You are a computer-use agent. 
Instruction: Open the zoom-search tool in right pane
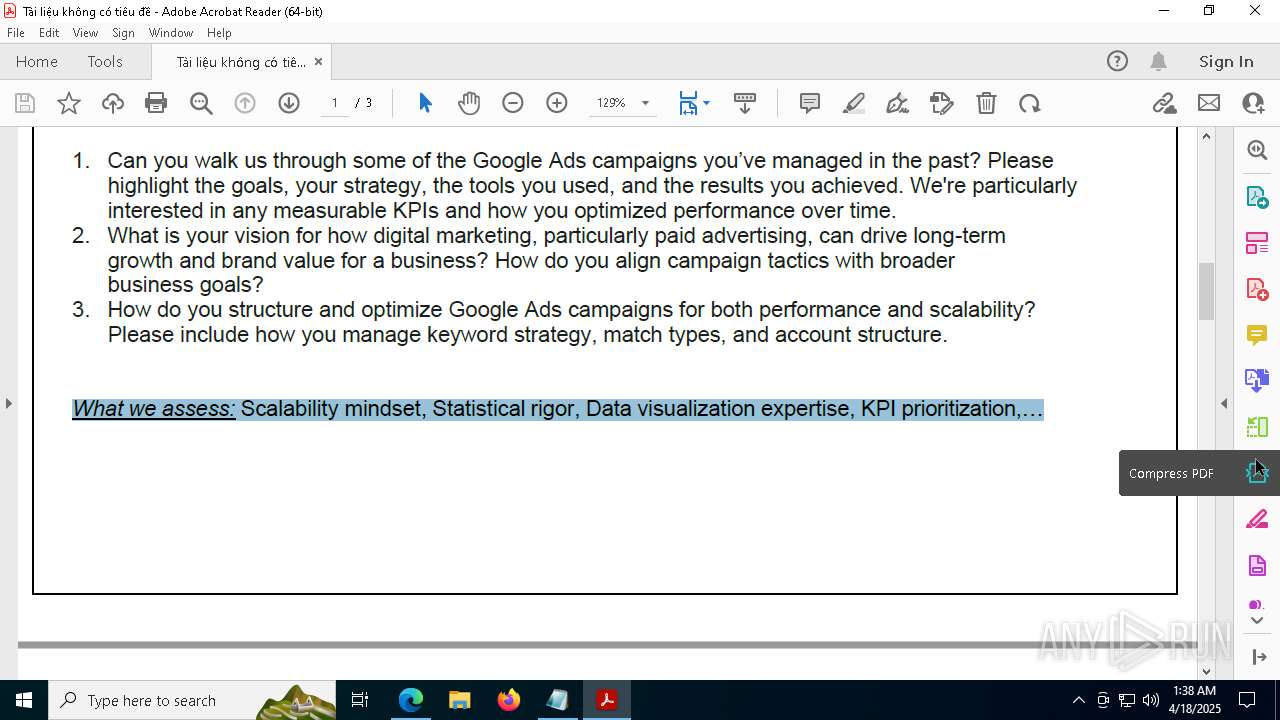point(1257,150)
